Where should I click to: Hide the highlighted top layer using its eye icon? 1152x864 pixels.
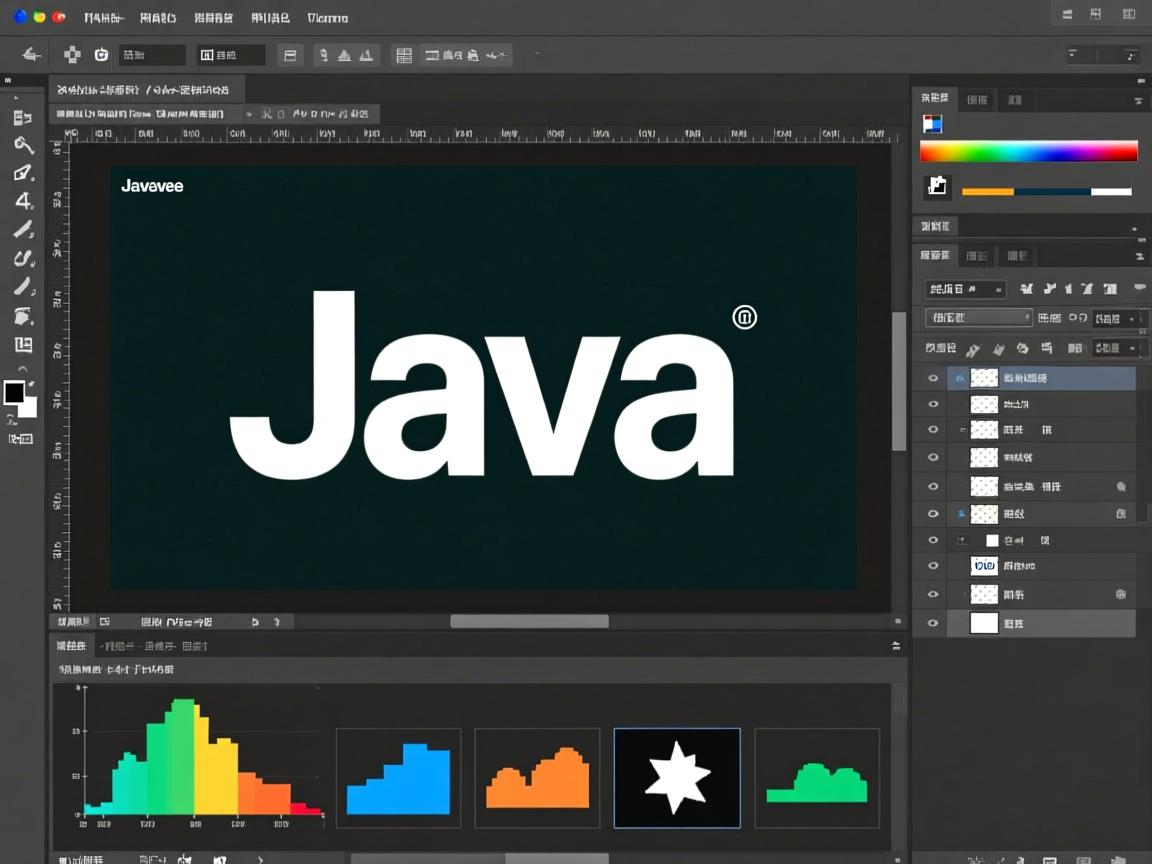pos(933,378)
